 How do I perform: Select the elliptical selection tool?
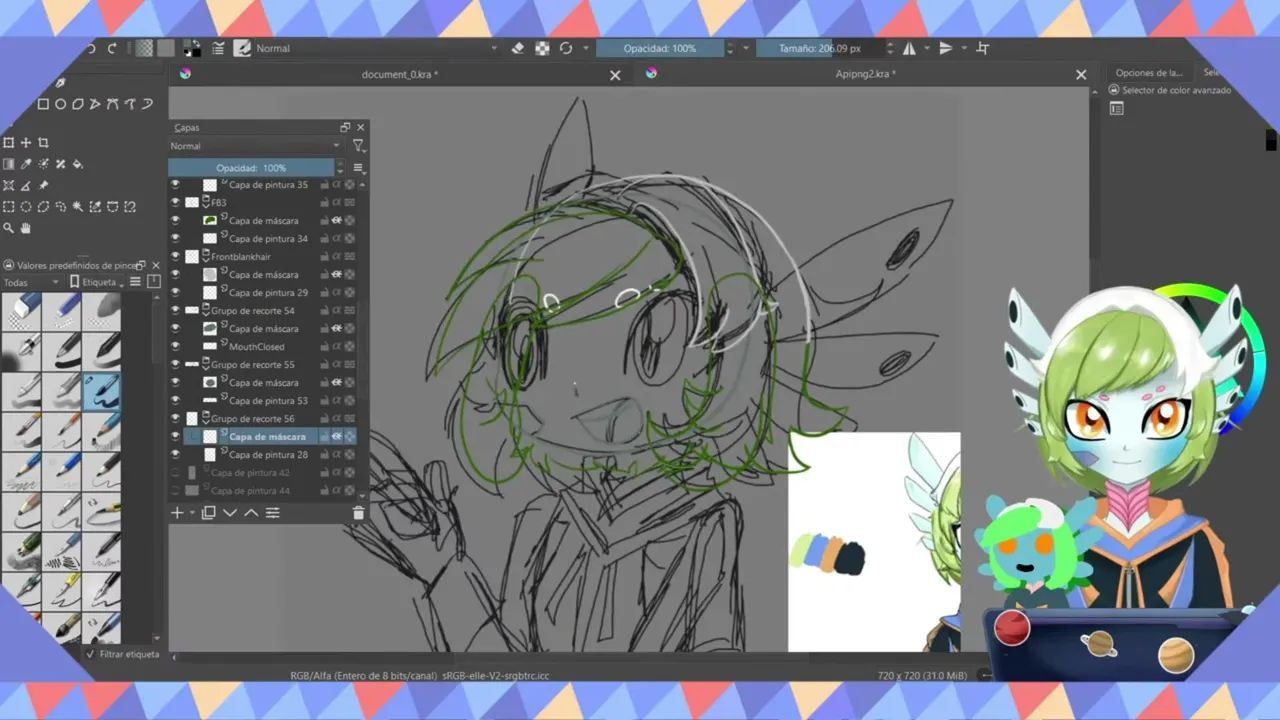tap(26, 207)
